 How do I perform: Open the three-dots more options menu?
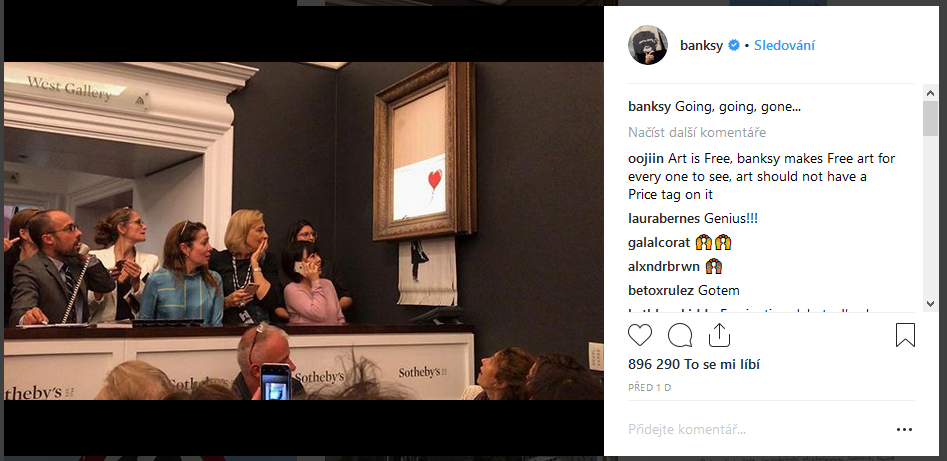[x=904, y=430]
